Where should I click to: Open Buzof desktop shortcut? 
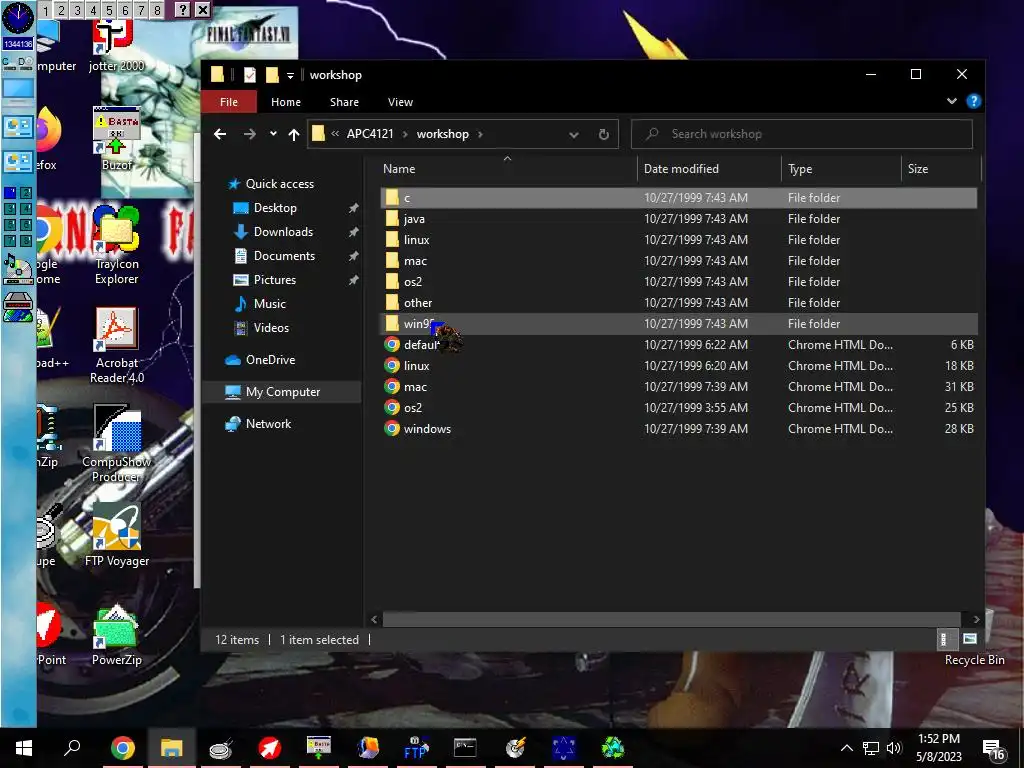pyautogui.click(x=116, y=138)
